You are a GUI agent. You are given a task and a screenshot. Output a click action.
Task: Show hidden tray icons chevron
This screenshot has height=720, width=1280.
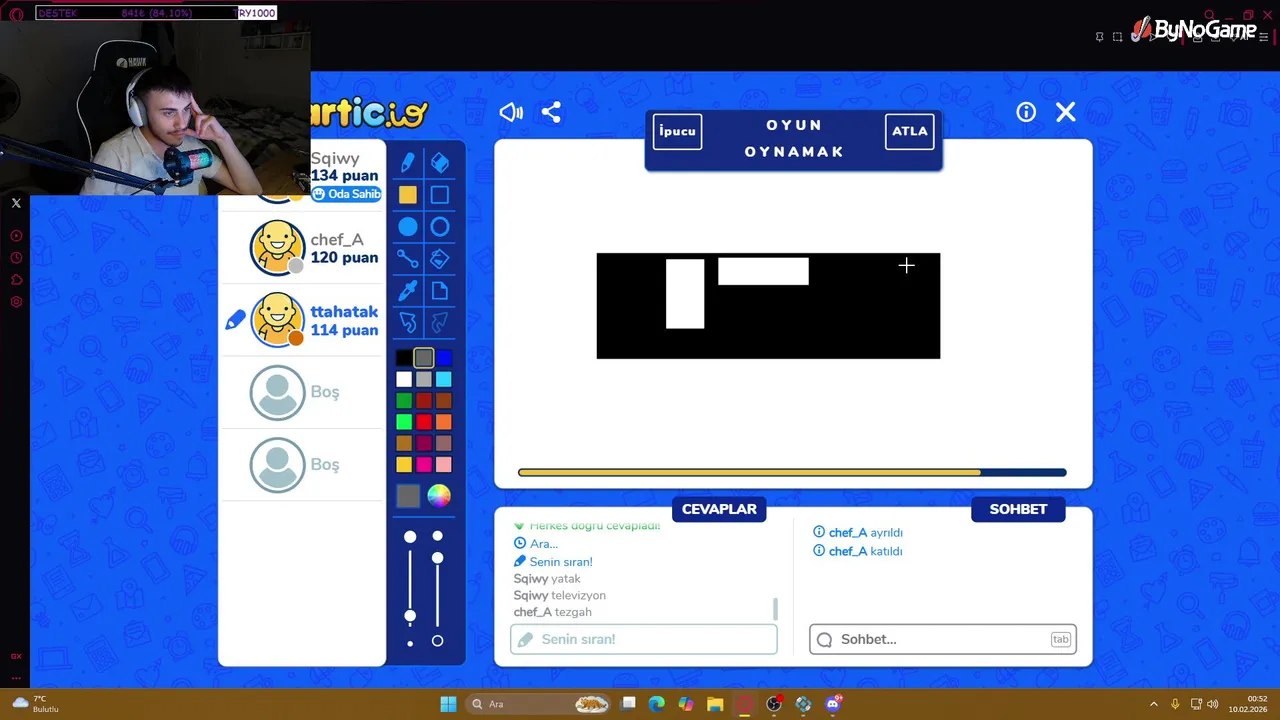(x=1153, y=704)
